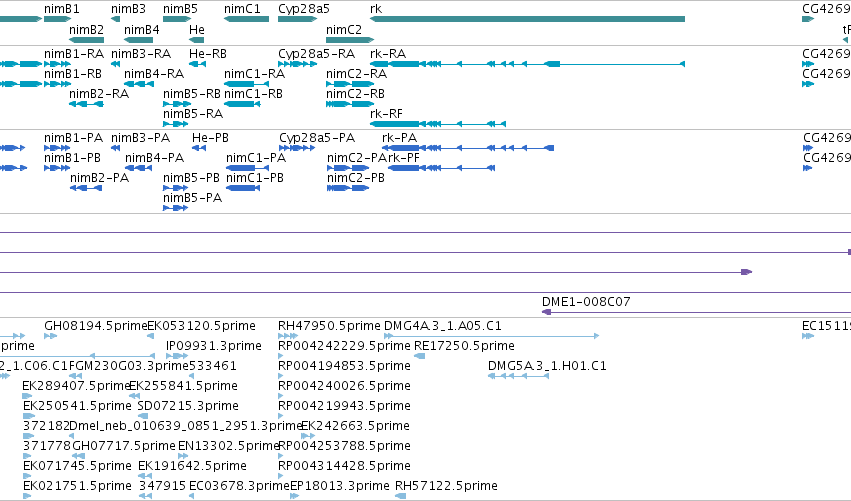Image resolution: width=851 pixels, height=501 pixels.
Task: Click the He-RB transcript label
Action: tap(208, 54)
